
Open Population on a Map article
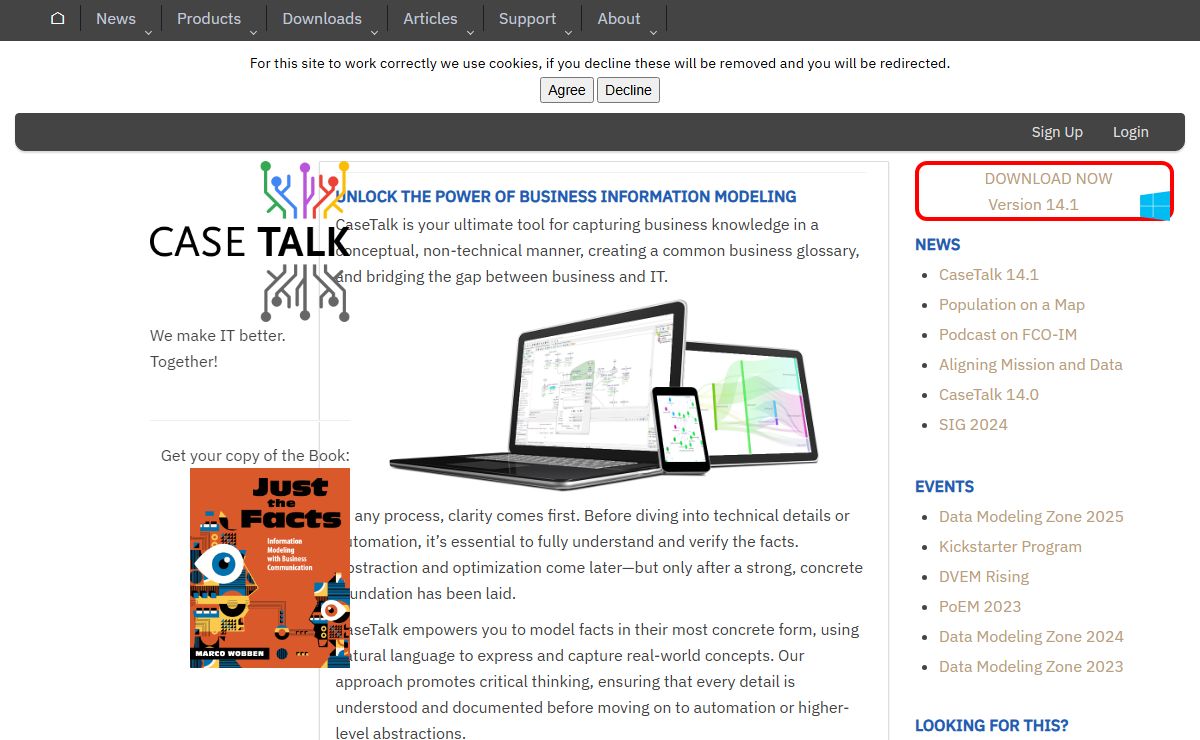coord(1011,305)
